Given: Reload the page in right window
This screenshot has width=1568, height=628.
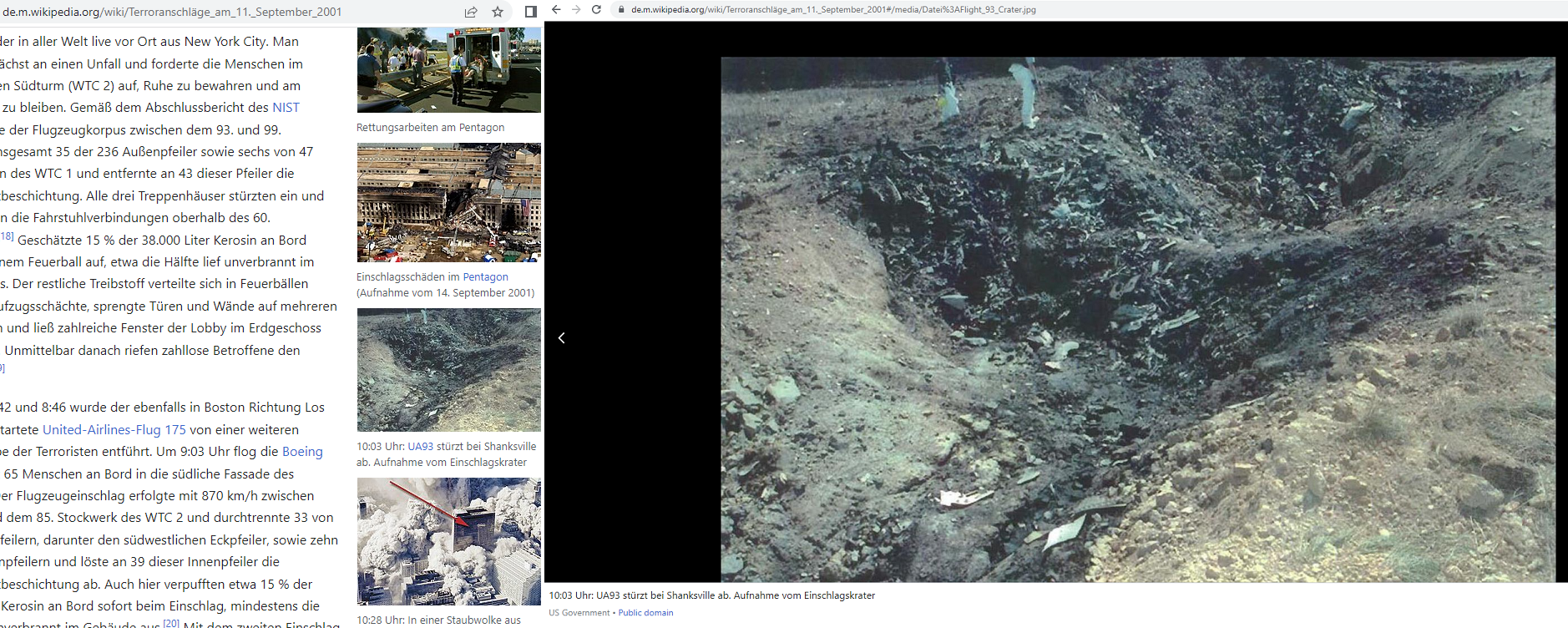Looking at the screenshot, I should (596, 10).
